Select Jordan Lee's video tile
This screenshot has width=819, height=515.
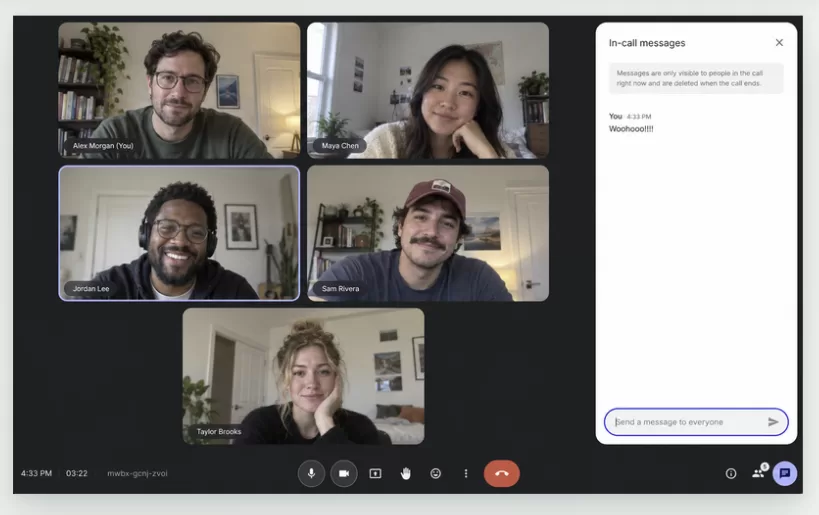click(x=179, y=233)
